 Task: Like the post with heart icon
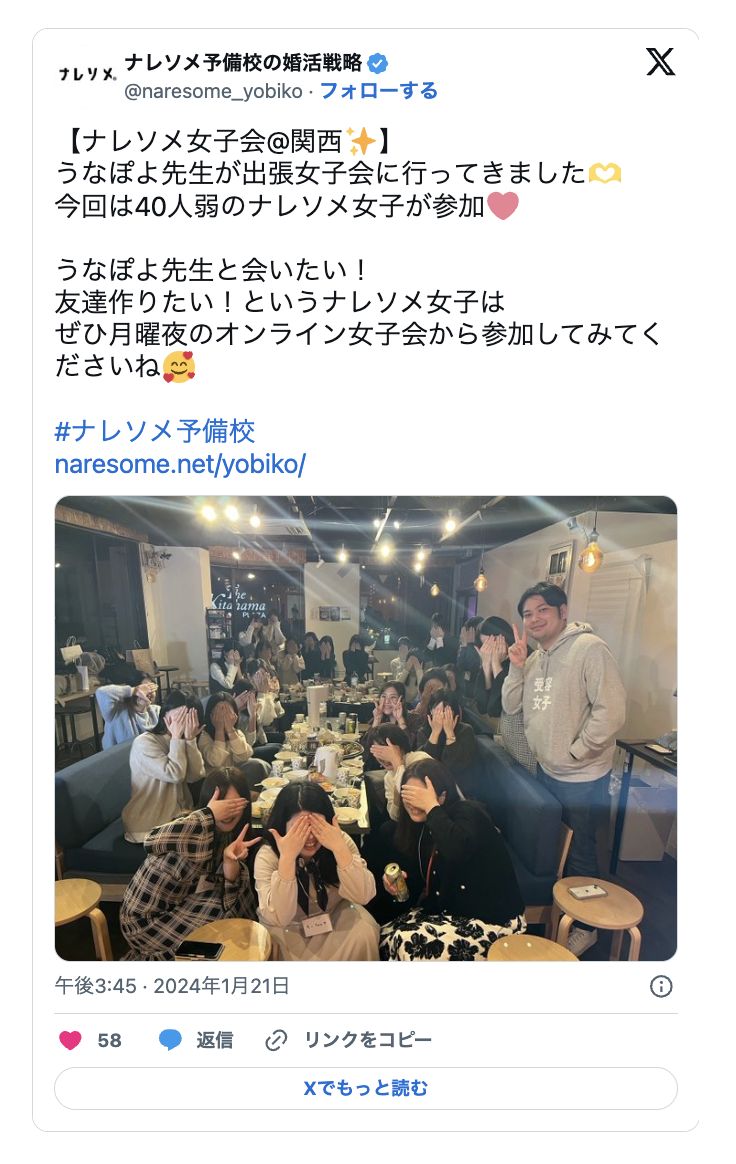pyautogui.click(x=70, y=1040)
